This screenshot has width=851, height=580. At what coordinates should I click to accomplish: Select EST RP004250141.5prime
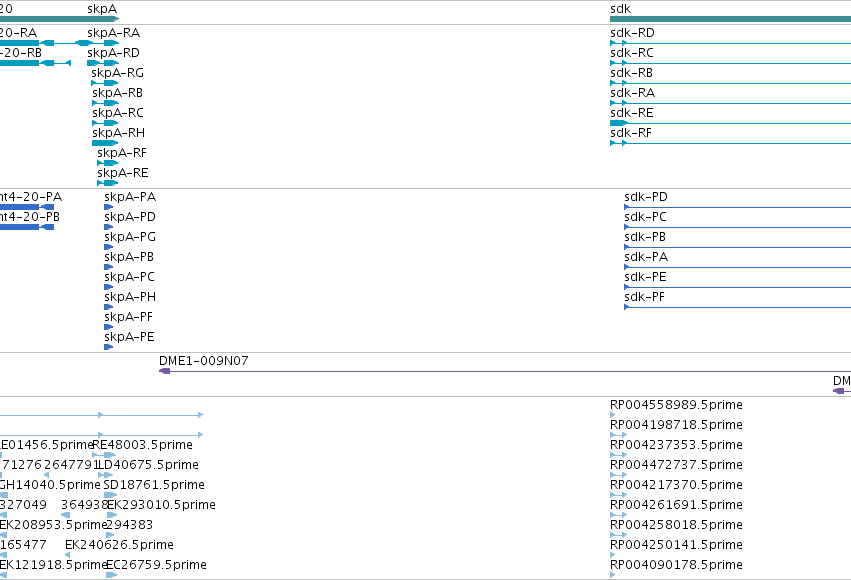(676, 545)
